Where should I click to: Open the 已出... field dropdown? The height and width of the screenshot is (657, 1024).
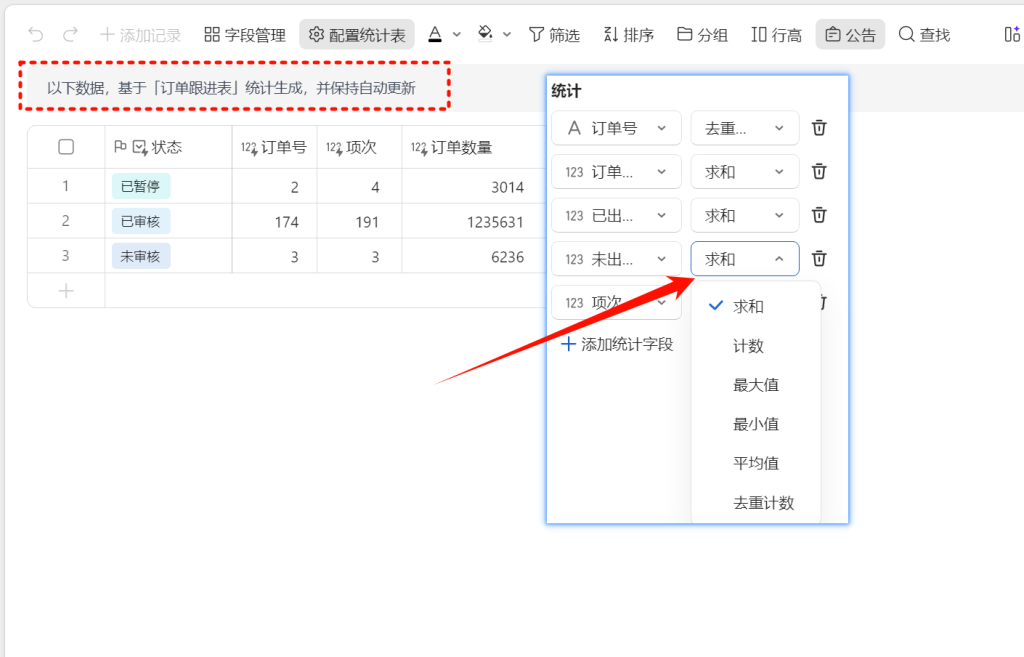tap(616, 216)
